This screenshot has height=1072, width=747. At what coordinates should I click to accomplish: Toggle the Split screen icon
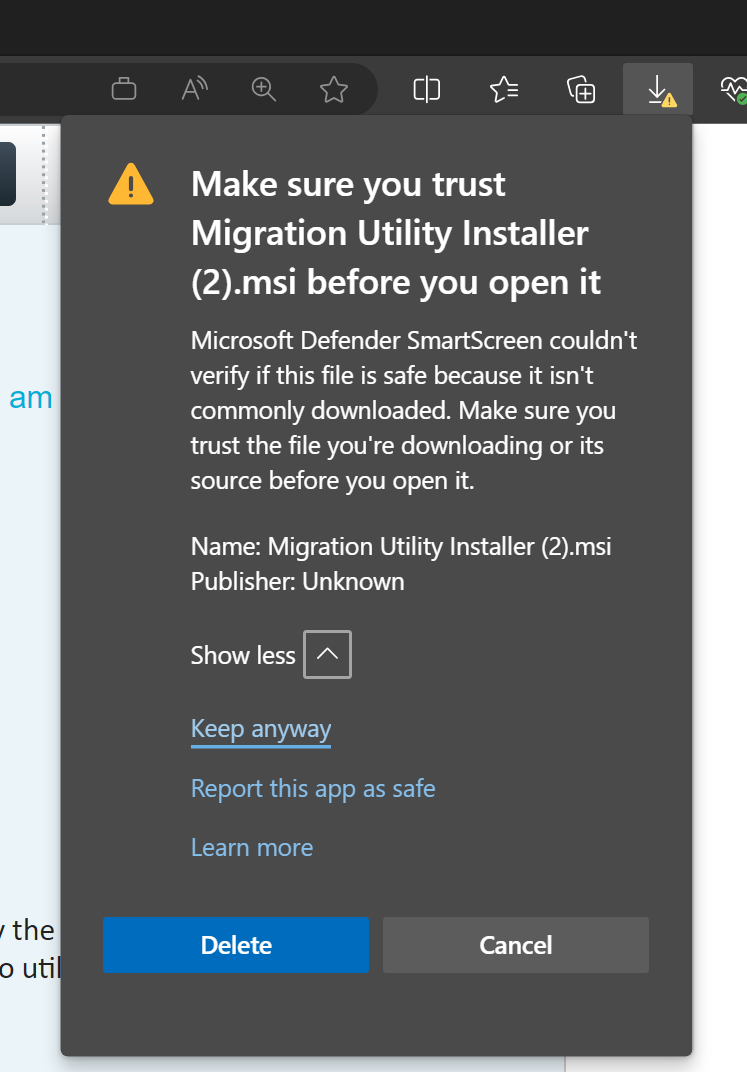[426, 90]
